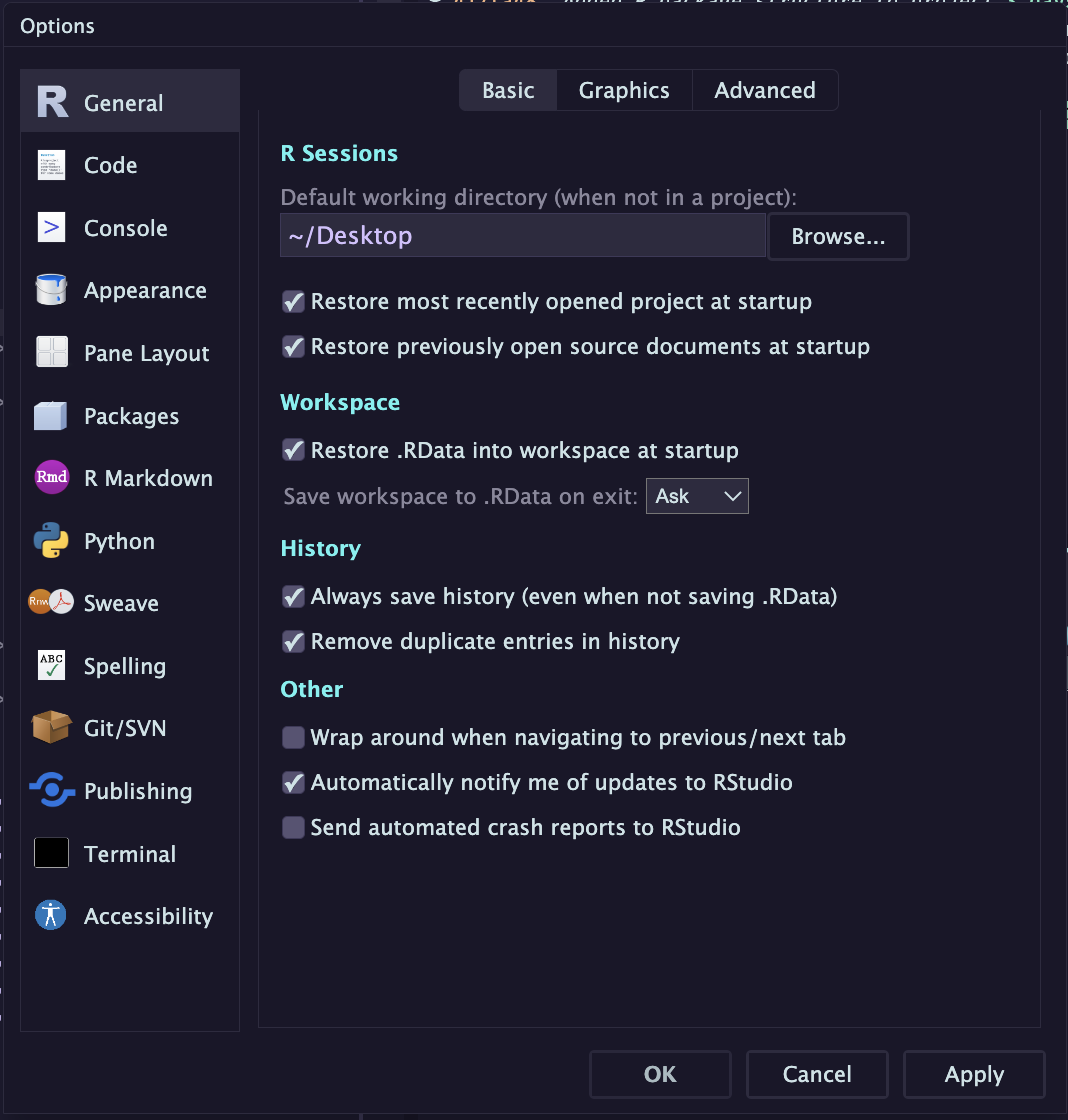The height and width of the screenshot is (1120, 1068).
Task: Click the Apply button
Action: [974, 1074]
